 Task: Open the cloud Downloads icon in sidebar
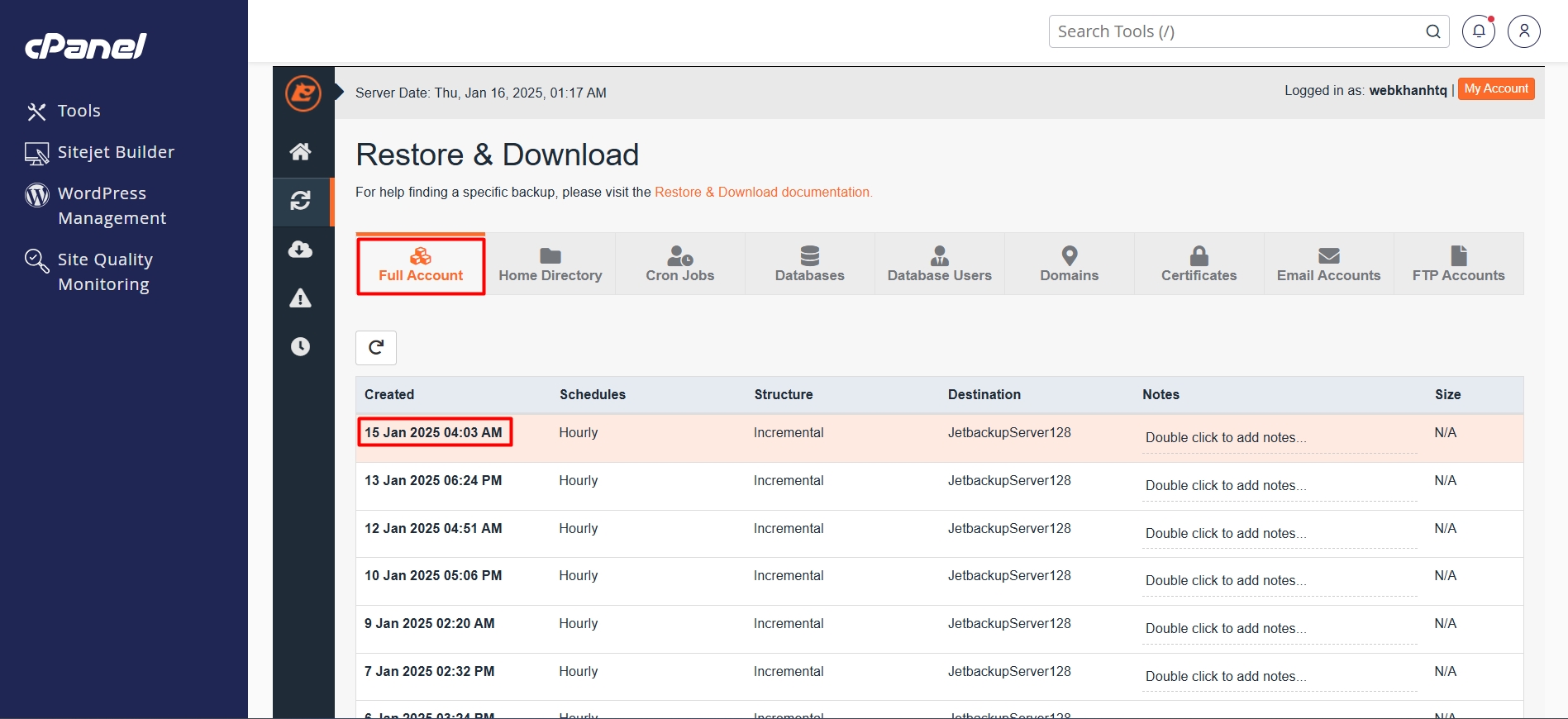pos(300,250)
